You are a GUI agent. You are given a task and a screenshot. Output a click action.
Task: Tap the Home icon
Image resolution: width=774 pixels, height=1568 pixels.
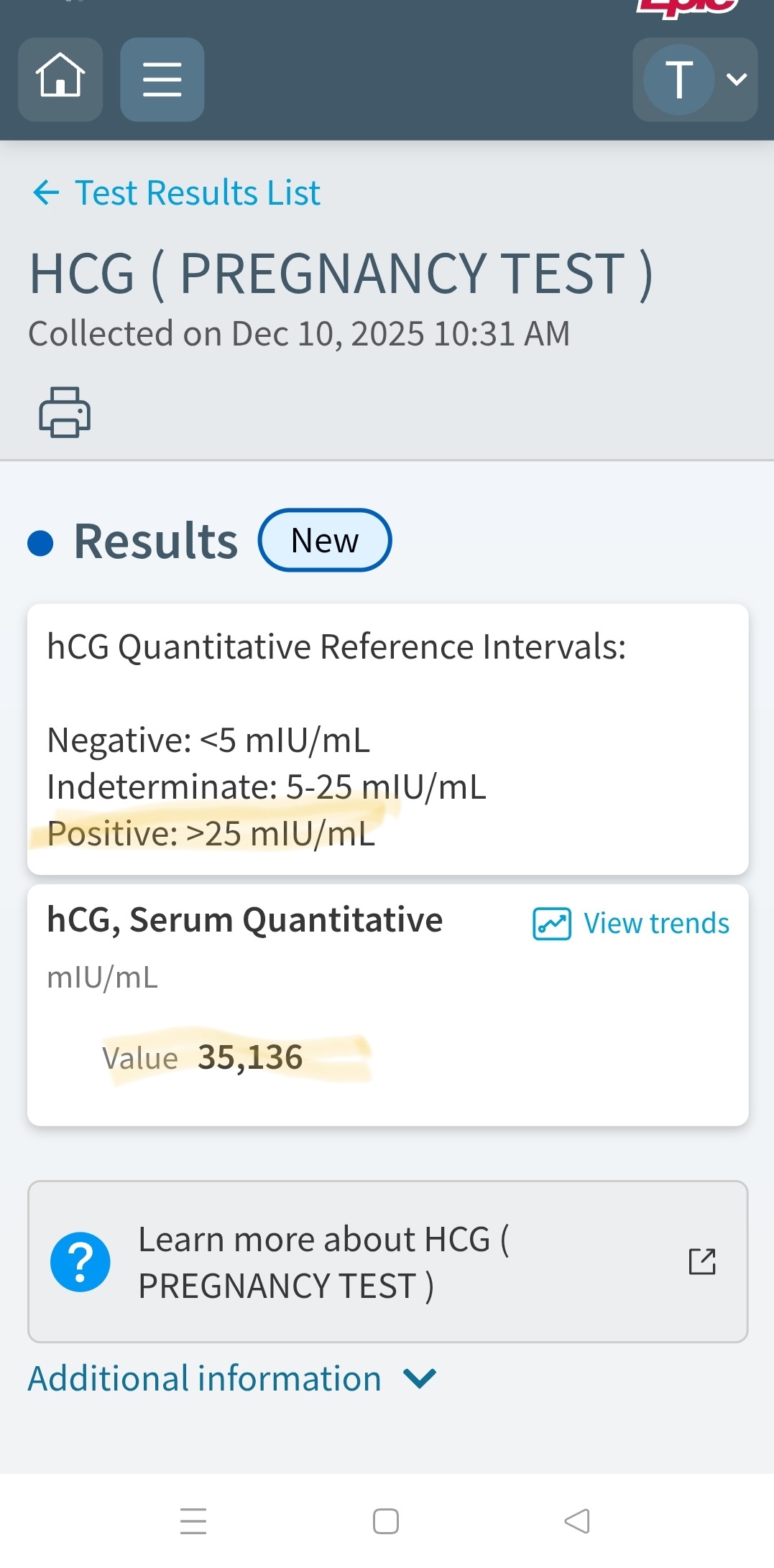(60, 78)
